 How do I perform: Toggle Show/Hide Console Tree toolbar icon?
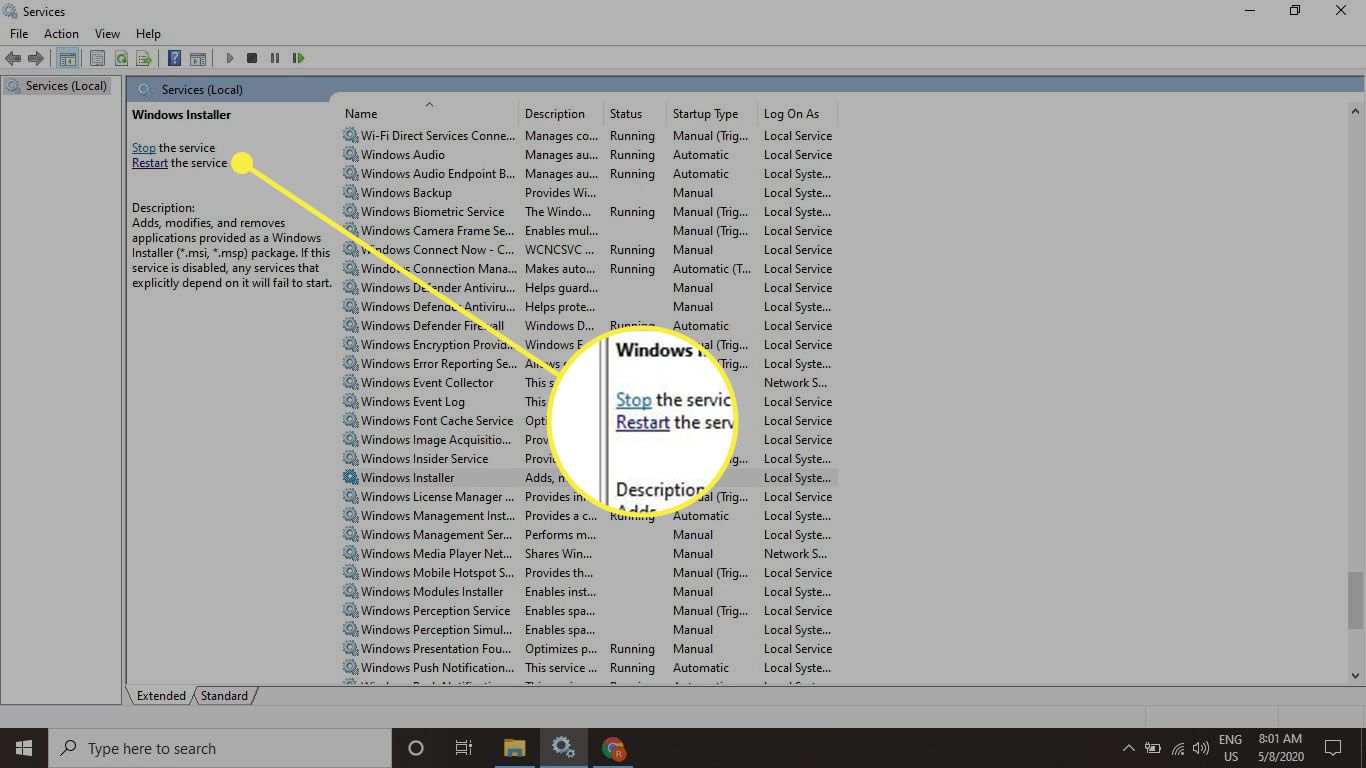67,59
